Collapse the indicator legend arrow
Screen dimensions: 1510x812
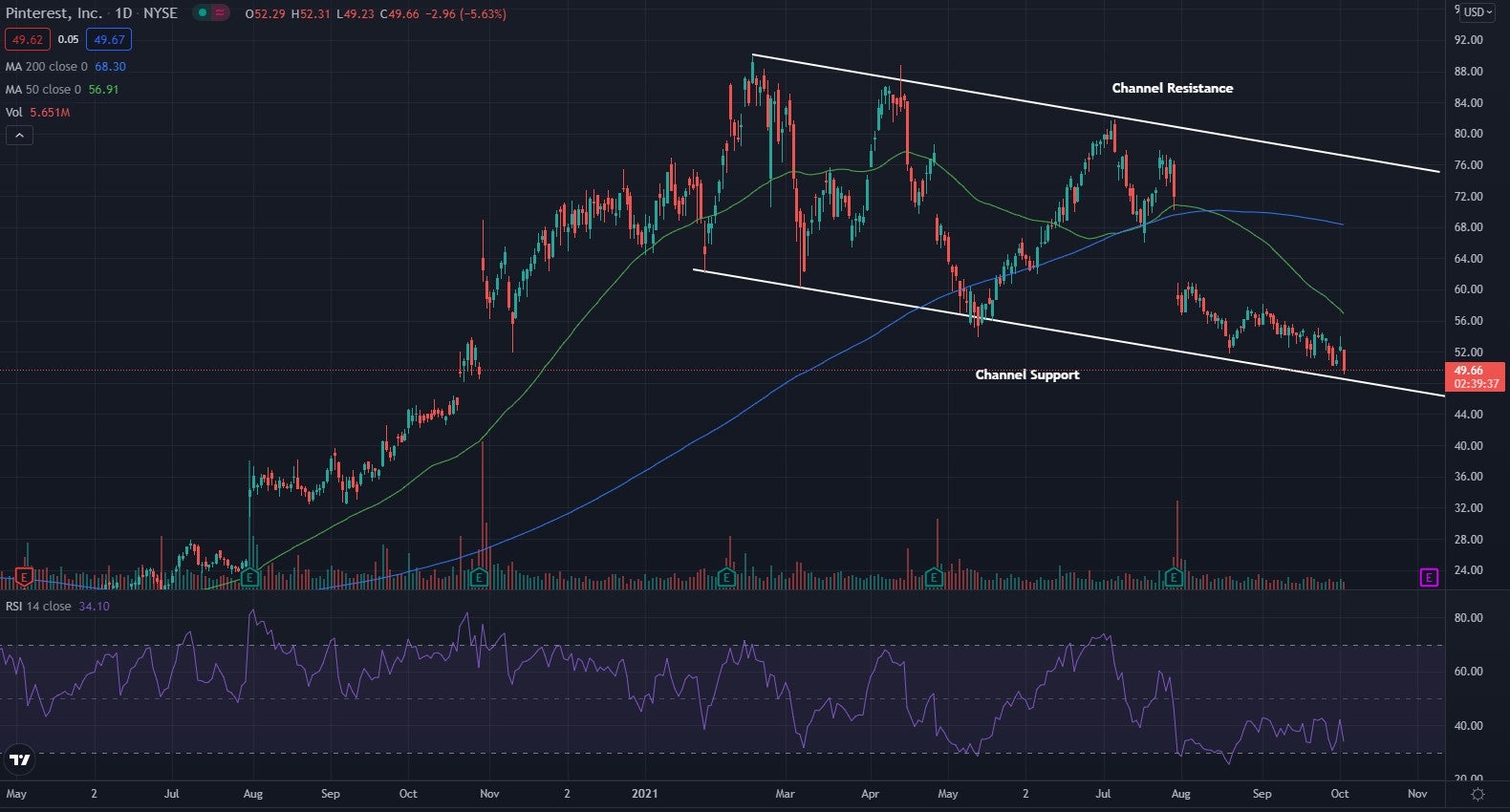[19, 136]
